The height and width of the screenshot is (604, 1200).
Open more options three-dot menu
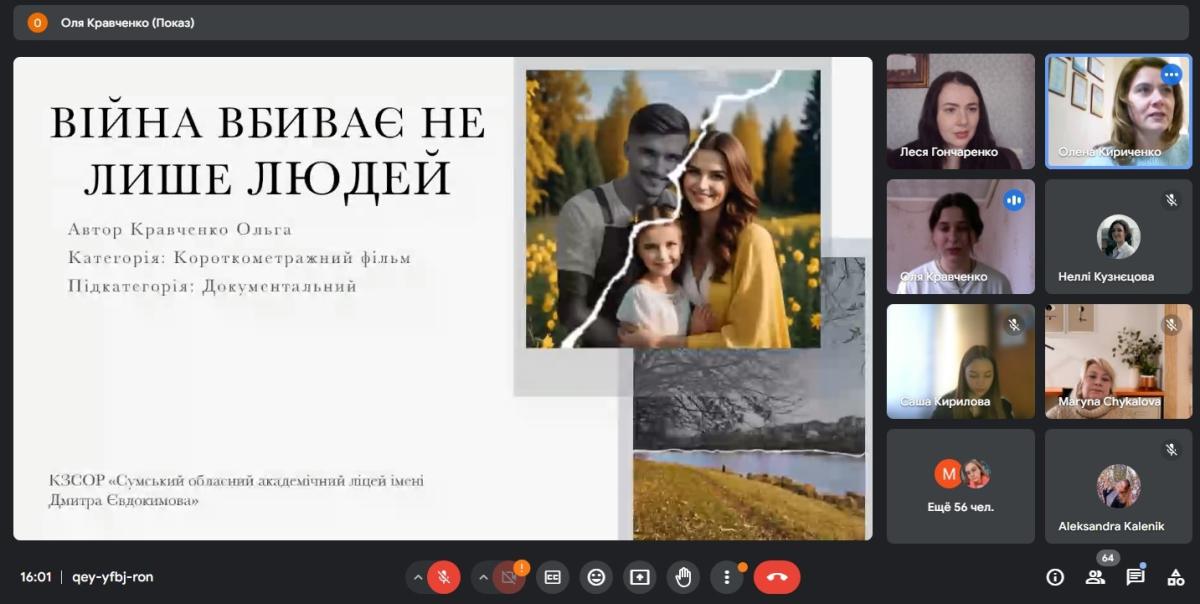click(727, 577)
